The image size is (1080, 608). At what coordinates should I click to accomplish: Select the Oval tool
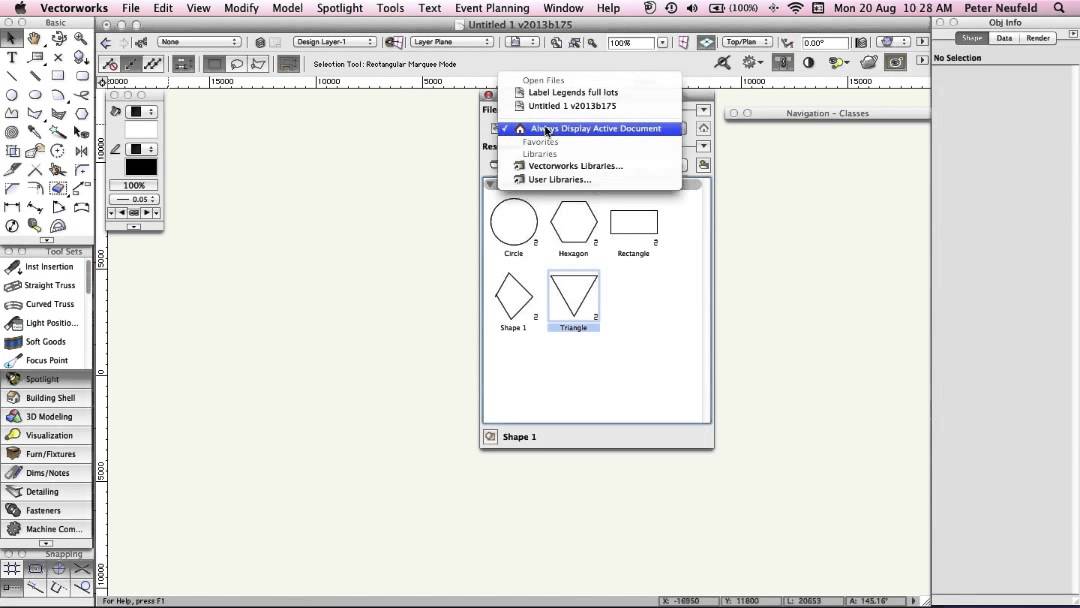(x=35, y=94)
